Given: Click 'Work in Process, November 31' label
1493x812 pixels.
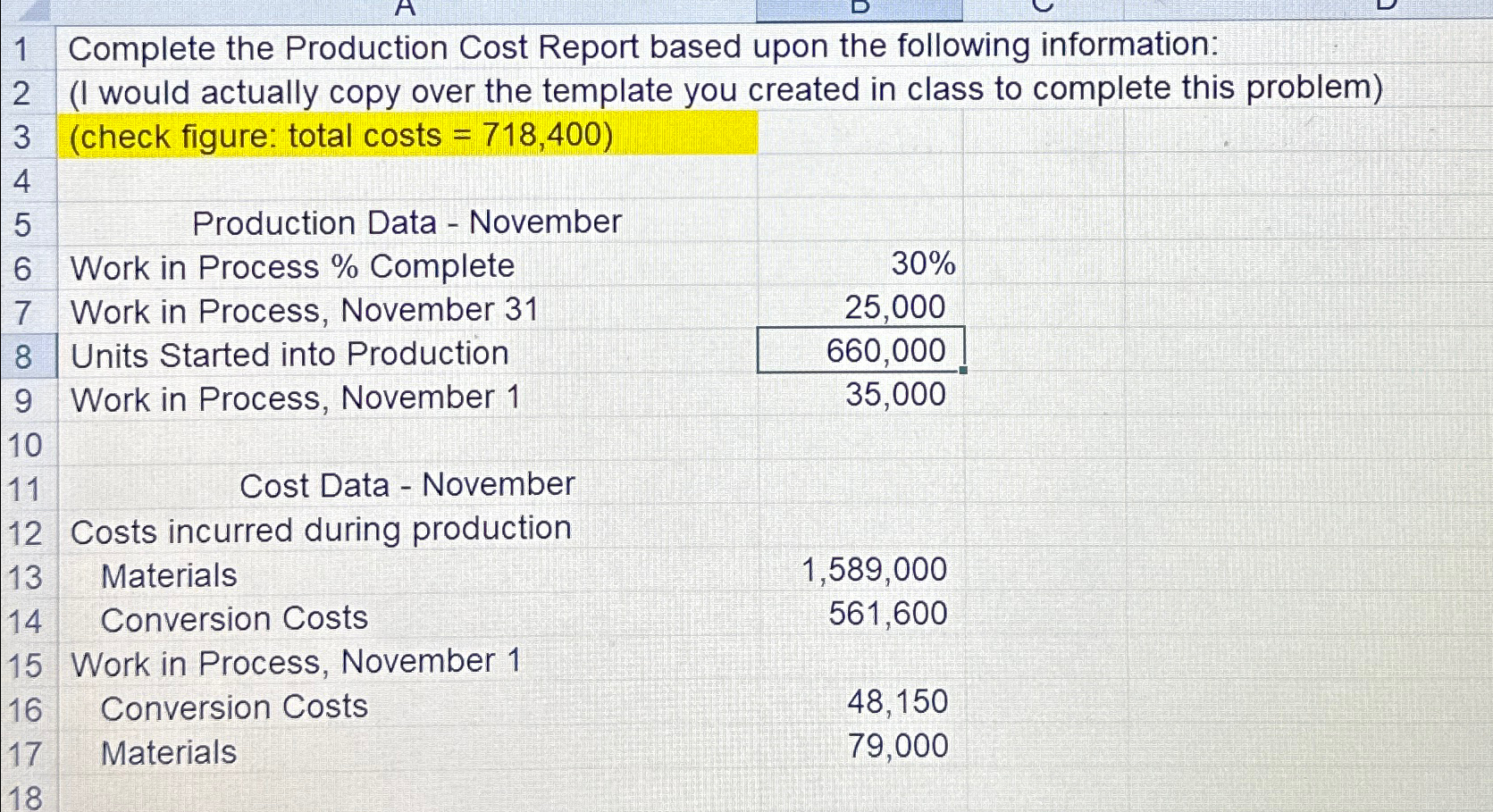Looking at the screenshot, I should [305, 311].
